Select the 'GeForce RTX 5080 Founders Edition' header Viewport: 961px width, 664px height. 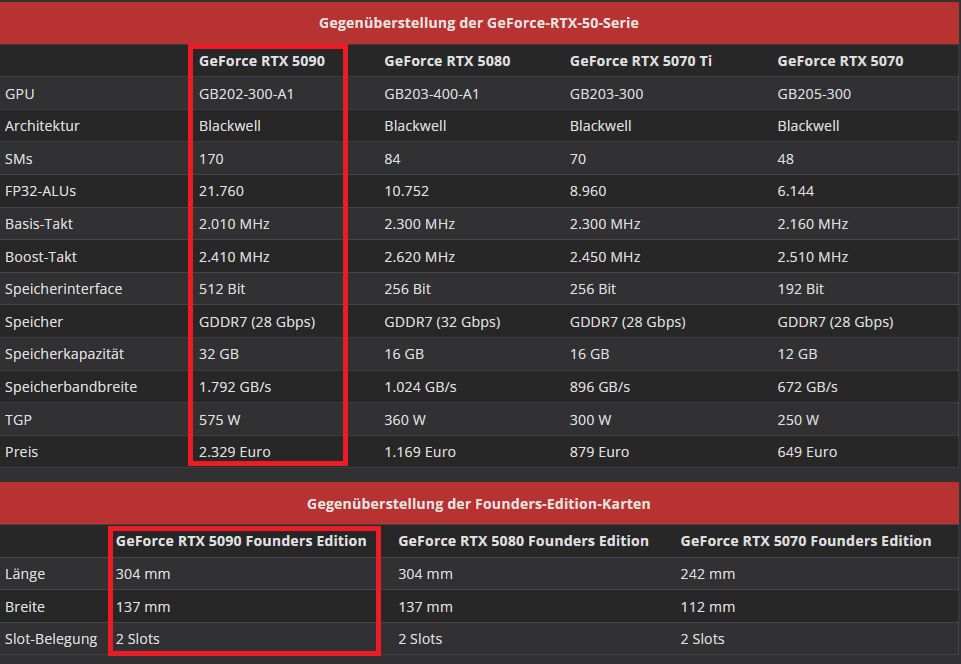tap(523, 541)
